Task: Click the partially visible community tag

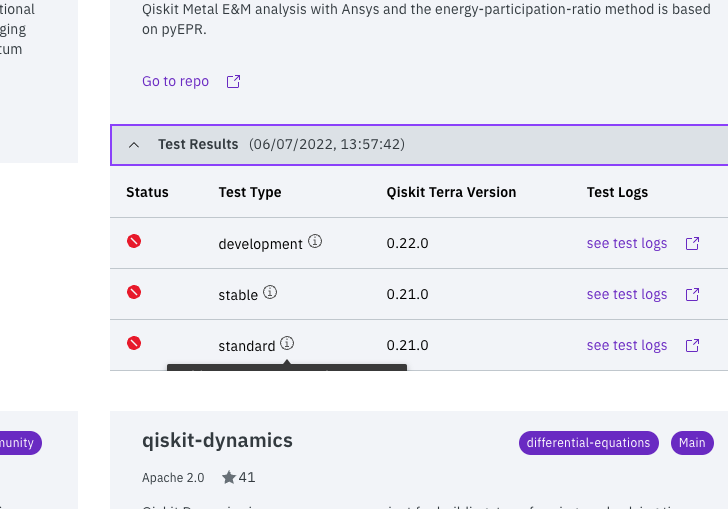Action: (x=21, y=443)
